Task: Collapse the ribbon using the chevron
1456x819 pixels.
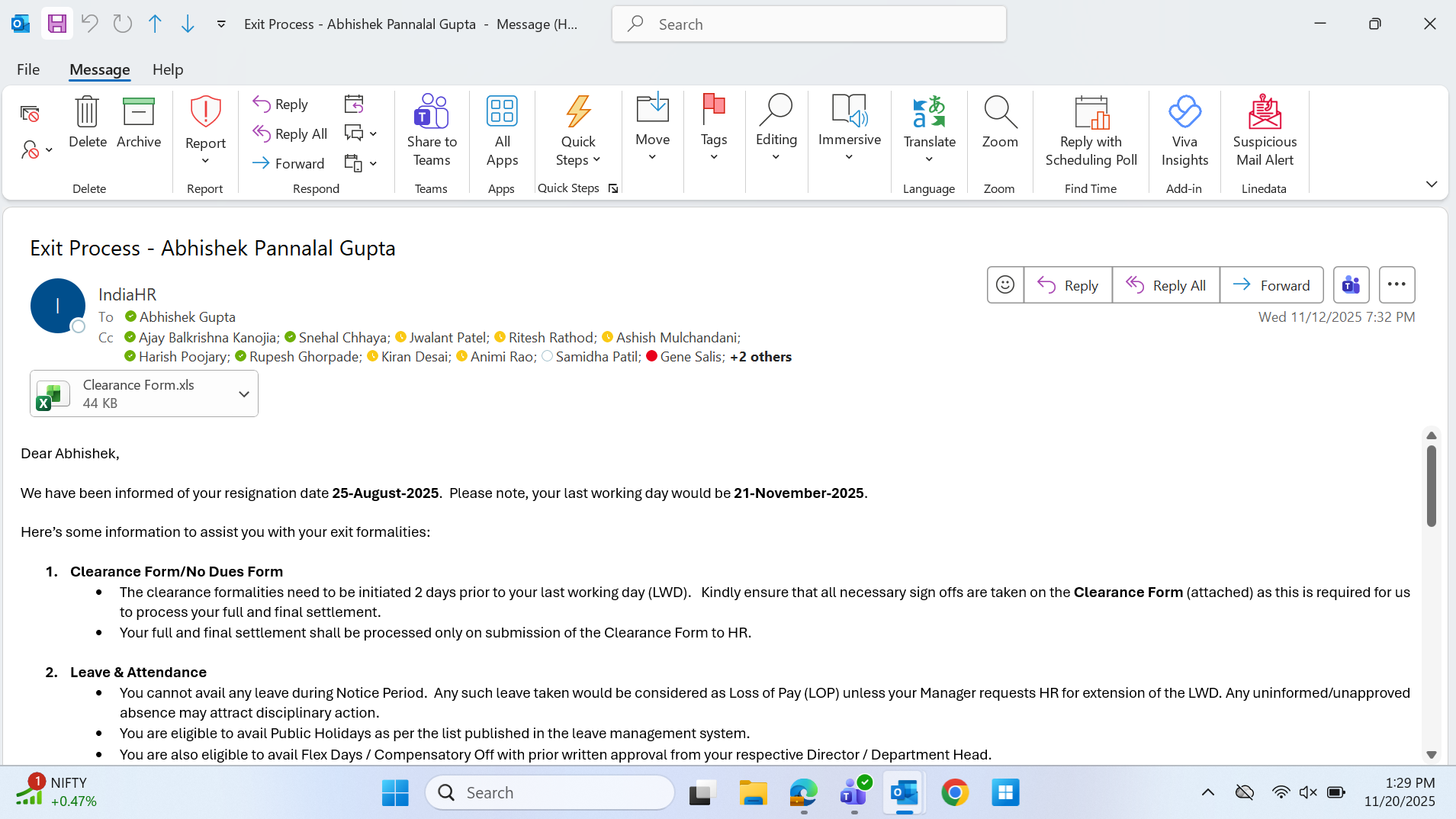Action: [1431, 185]
